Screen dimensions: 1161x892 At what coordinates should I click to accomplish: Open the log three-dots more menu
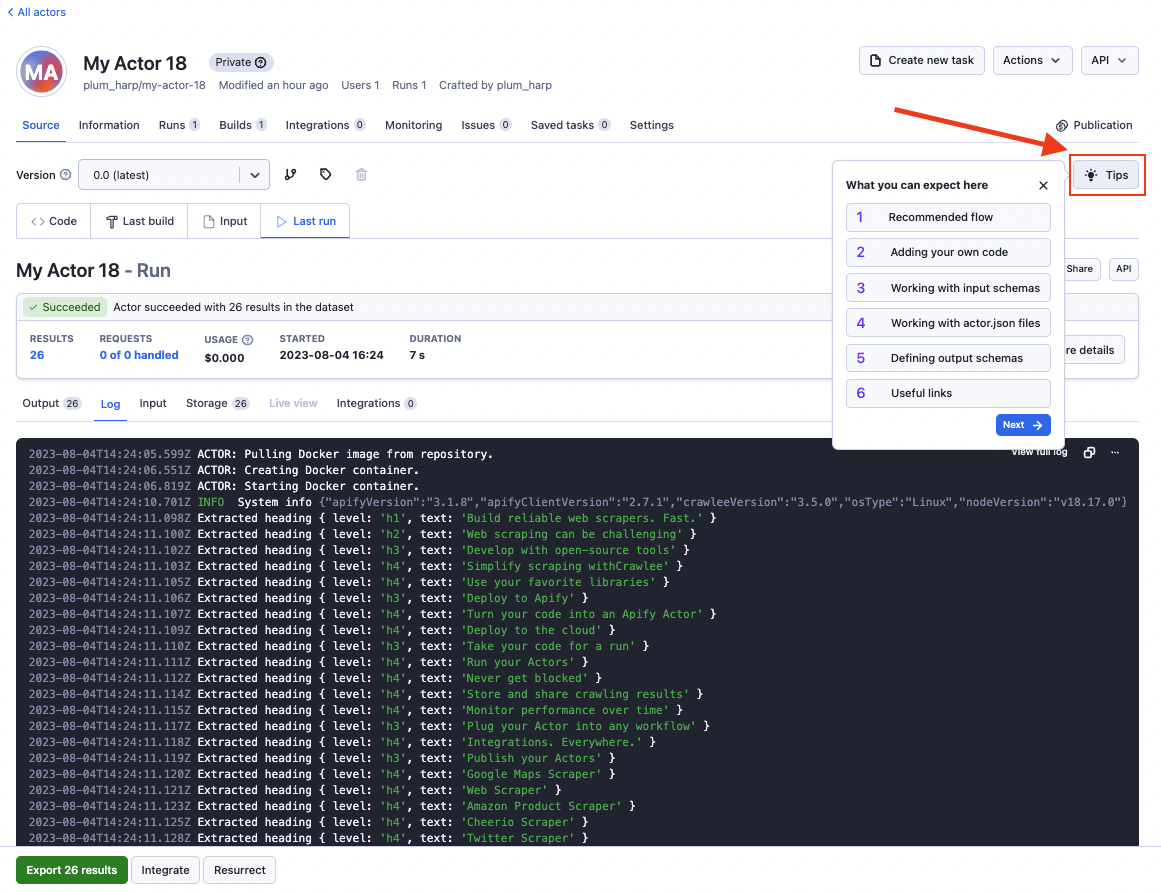[1115, 453]
